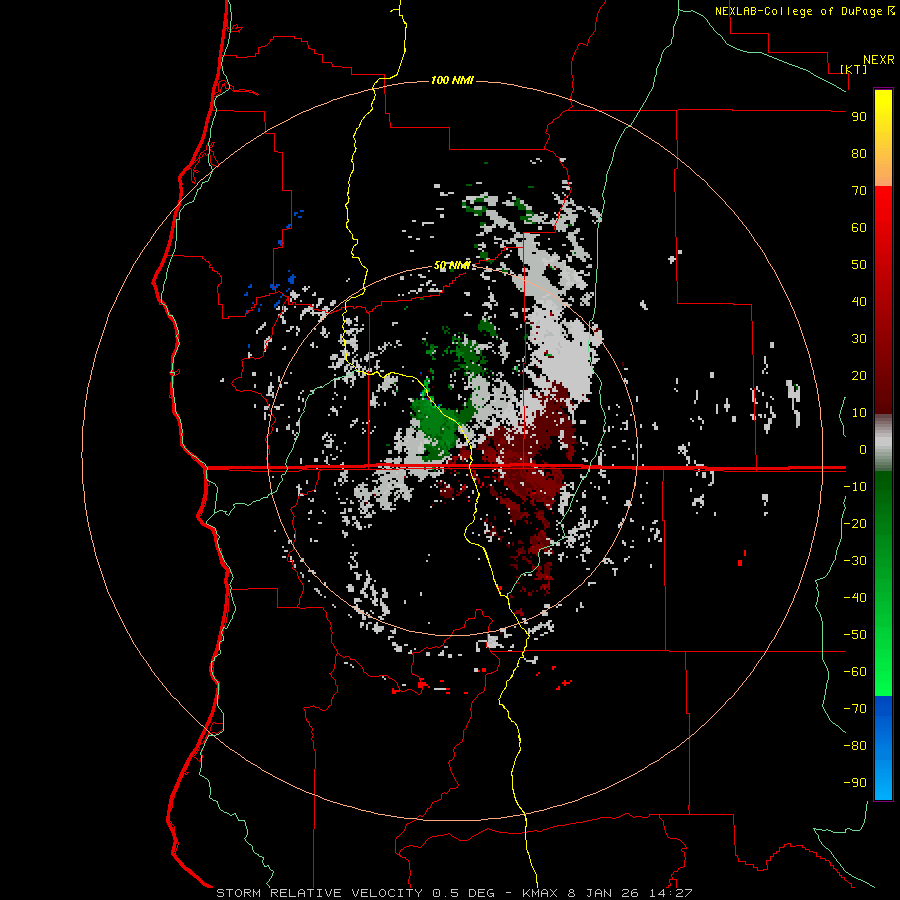Click the 50 NMI range ring label
This screenshot has width=900, height=900.
pyautogui.click(x=452, y=265)
